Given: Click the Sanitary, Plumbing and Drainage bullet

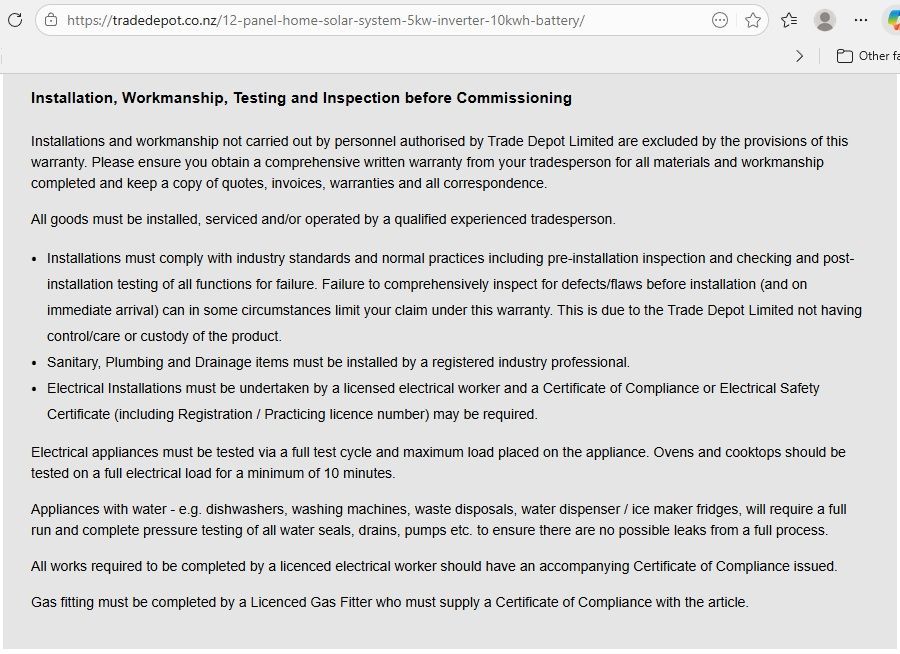Looking at the screenshot, I should tap(338, 362).
